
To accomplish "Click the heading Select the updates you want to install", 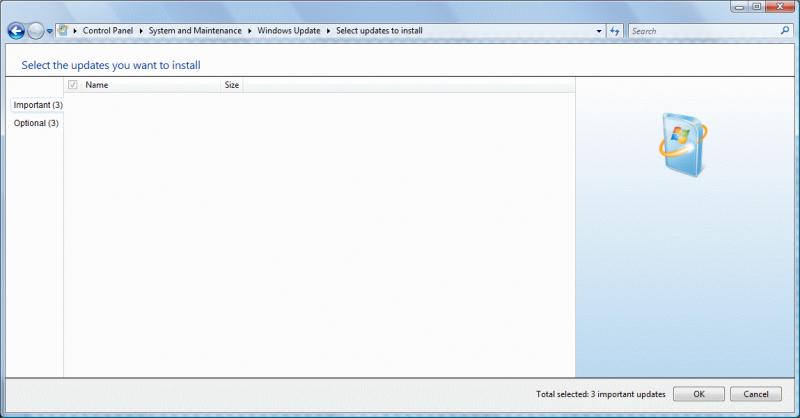I will [111, 65].
